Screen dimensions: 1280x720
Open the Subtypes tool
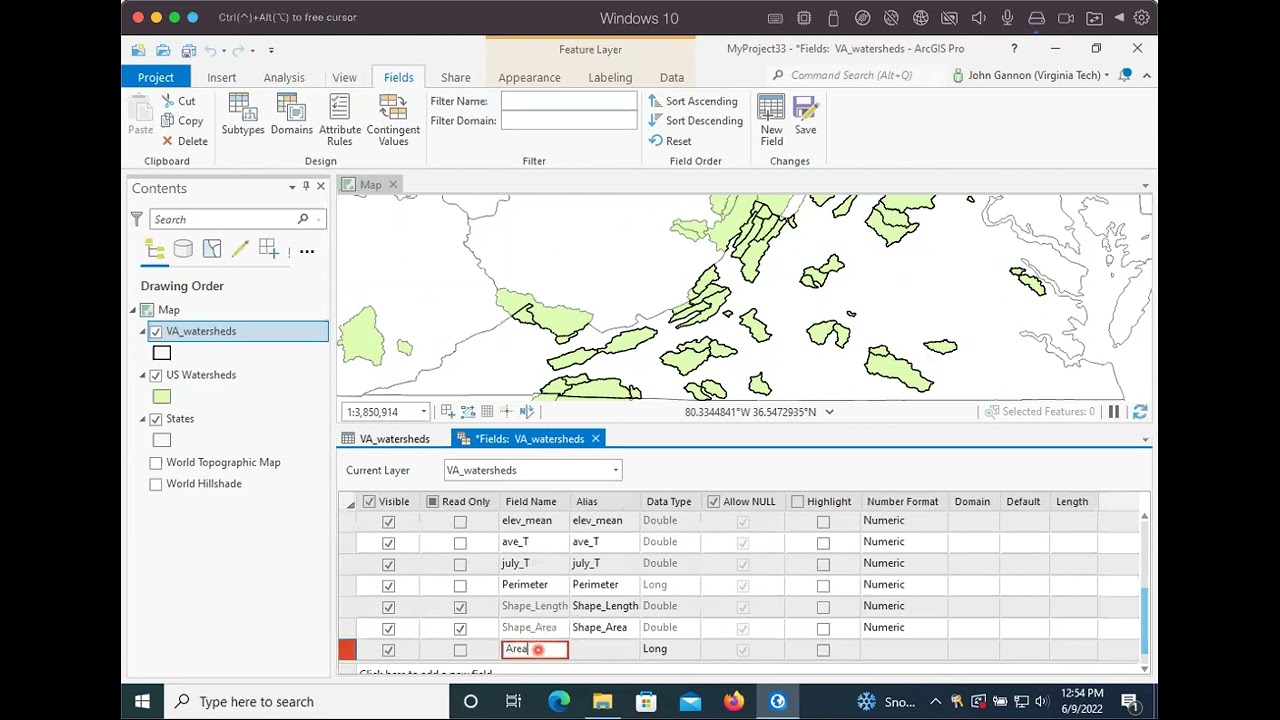(x=243, y=114)
